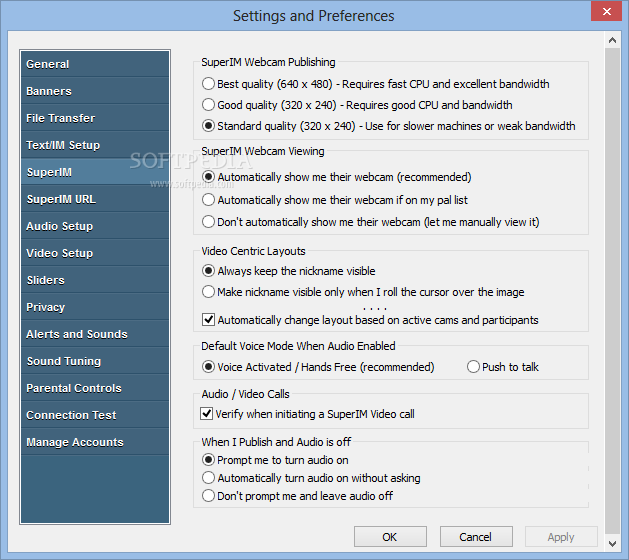
Task: Click the scrollbar up arrow
Action: pos(612,40)
